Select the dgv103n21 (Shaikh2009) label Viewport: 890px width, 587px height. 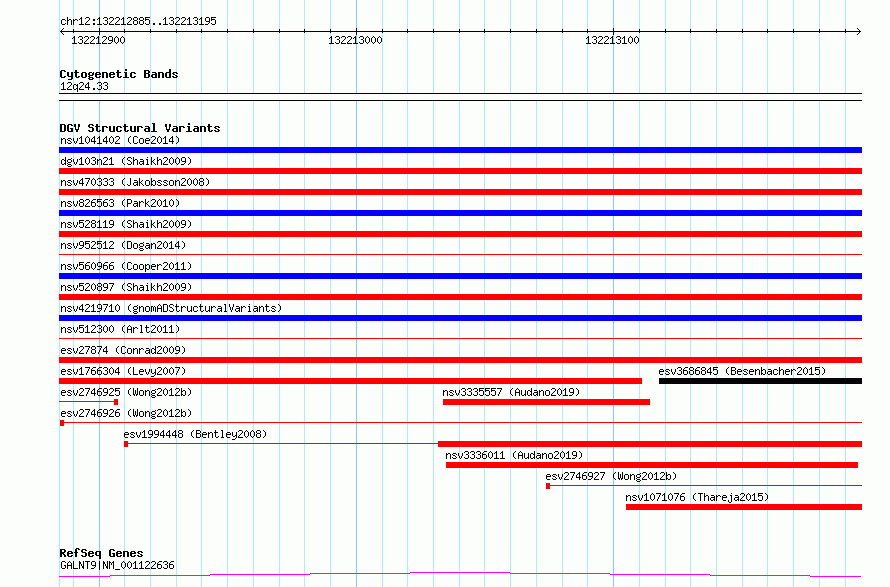(x=126, y=161)
